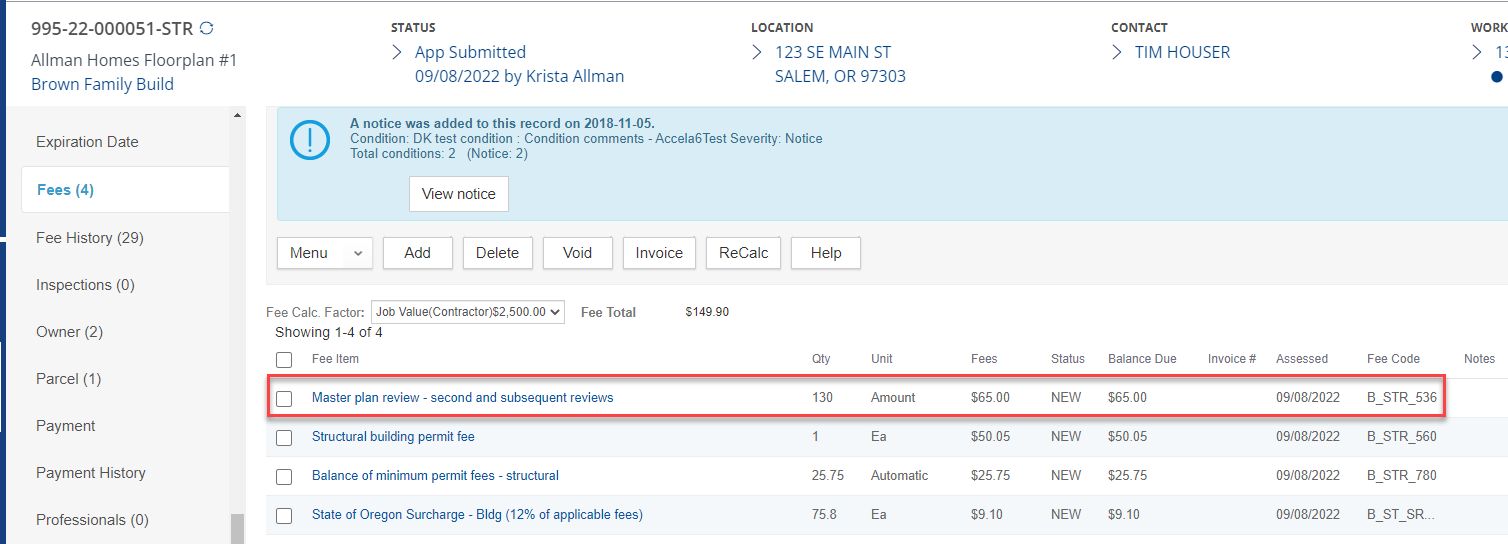Click the ReCalc button
The width and height of the screenshot is (1508, 544).
(743, 253)
